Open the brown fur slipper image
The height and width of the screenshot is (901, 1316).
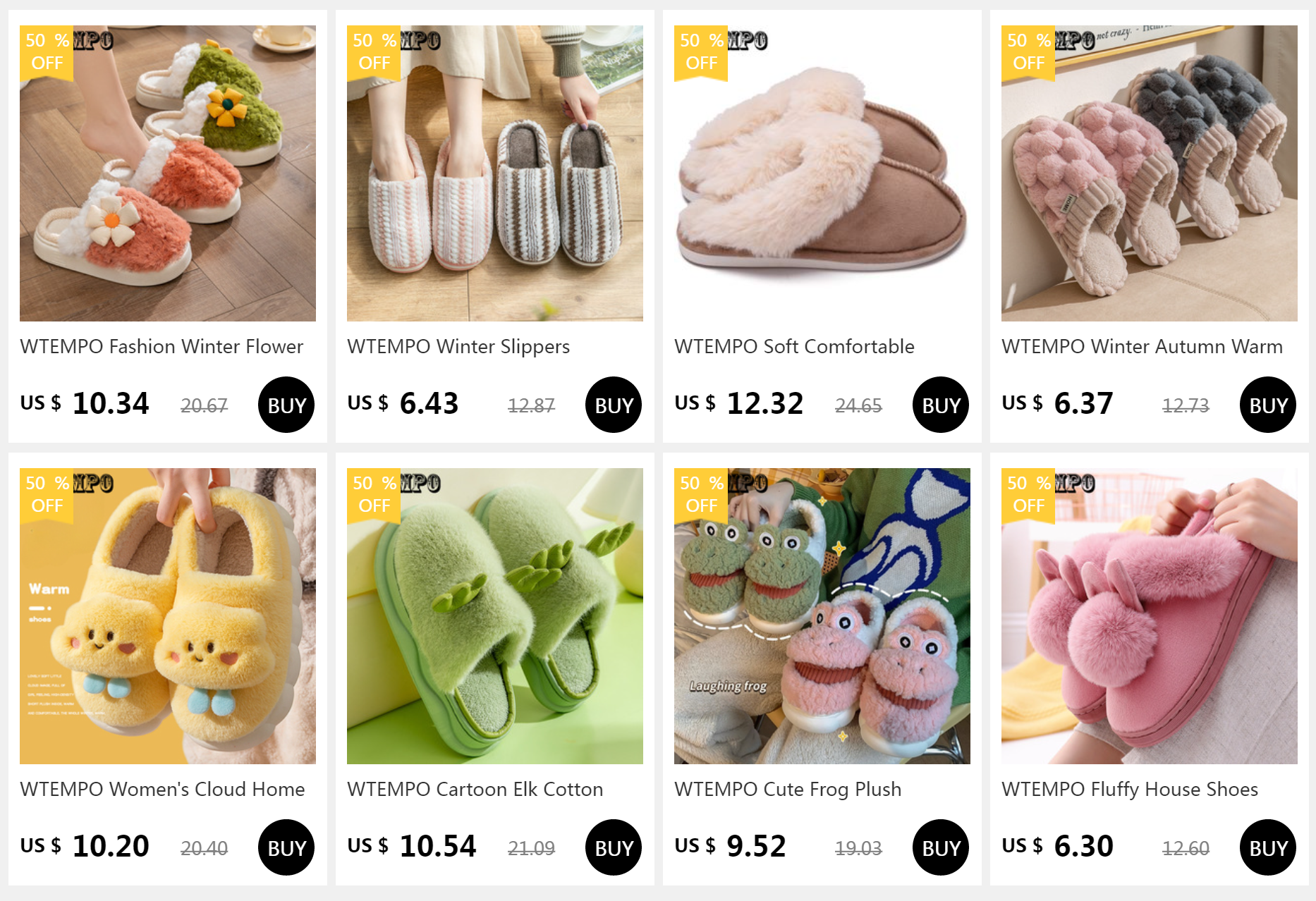tap(822, 173)
